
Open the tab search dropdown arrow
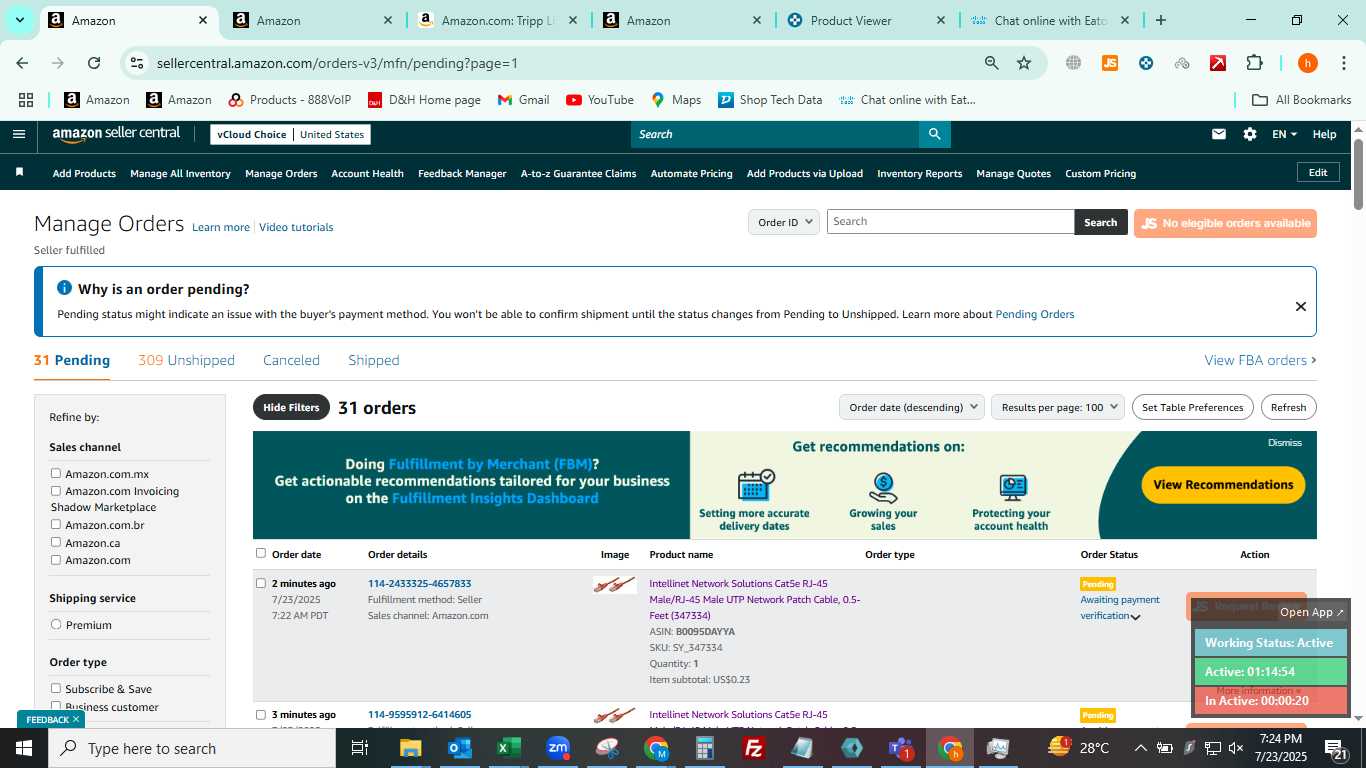coord(19,20)
